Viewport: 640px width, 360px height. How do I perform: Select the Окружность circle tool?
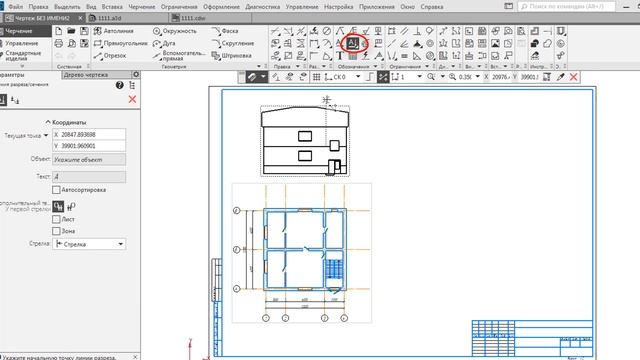coord(174,31)
